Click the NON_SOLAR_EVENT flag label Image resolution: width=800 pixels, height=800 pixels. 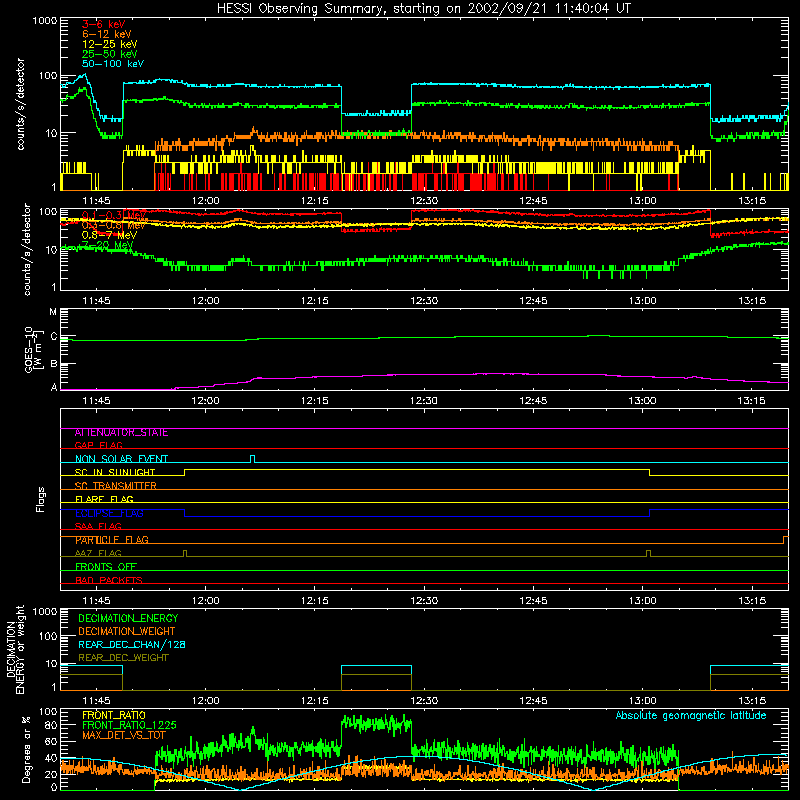121,459
